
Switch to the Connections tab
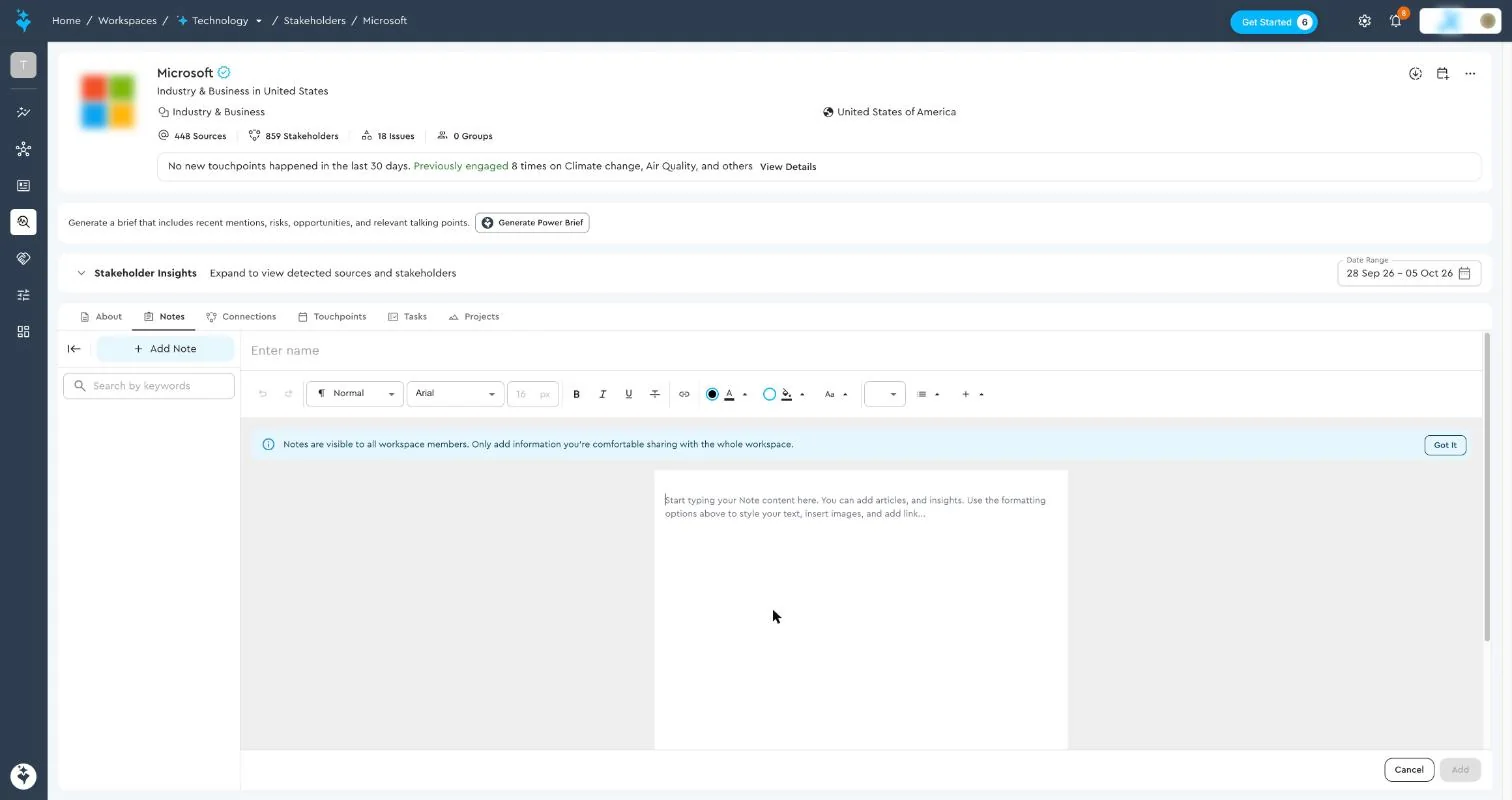241,317
